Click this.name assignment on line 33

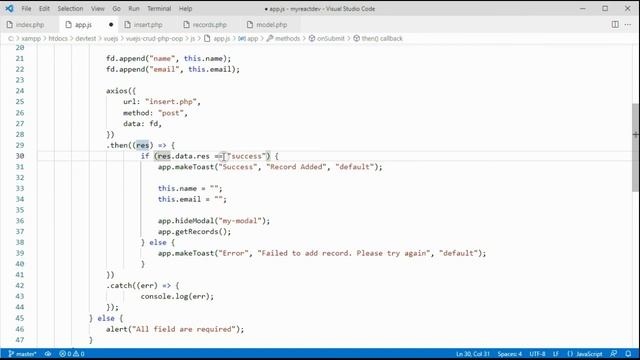190,188
